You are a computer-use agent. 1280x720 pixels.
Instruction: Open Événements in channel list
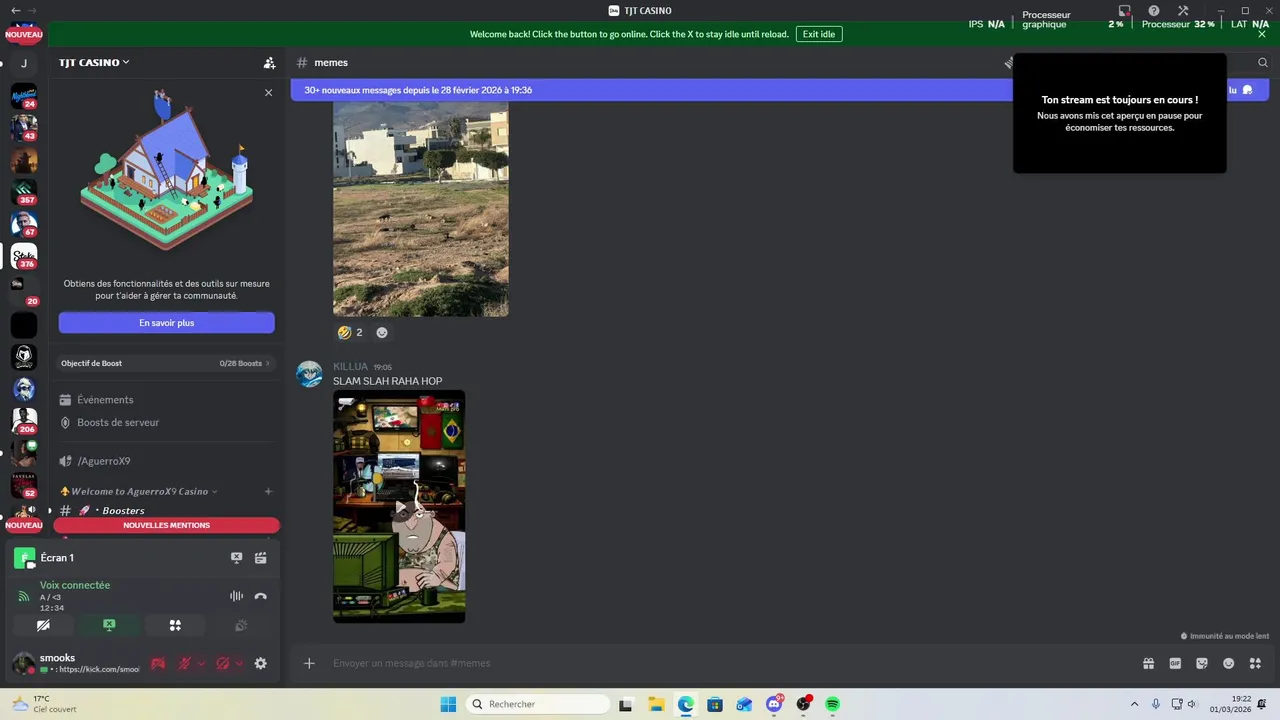pos(105,400)
